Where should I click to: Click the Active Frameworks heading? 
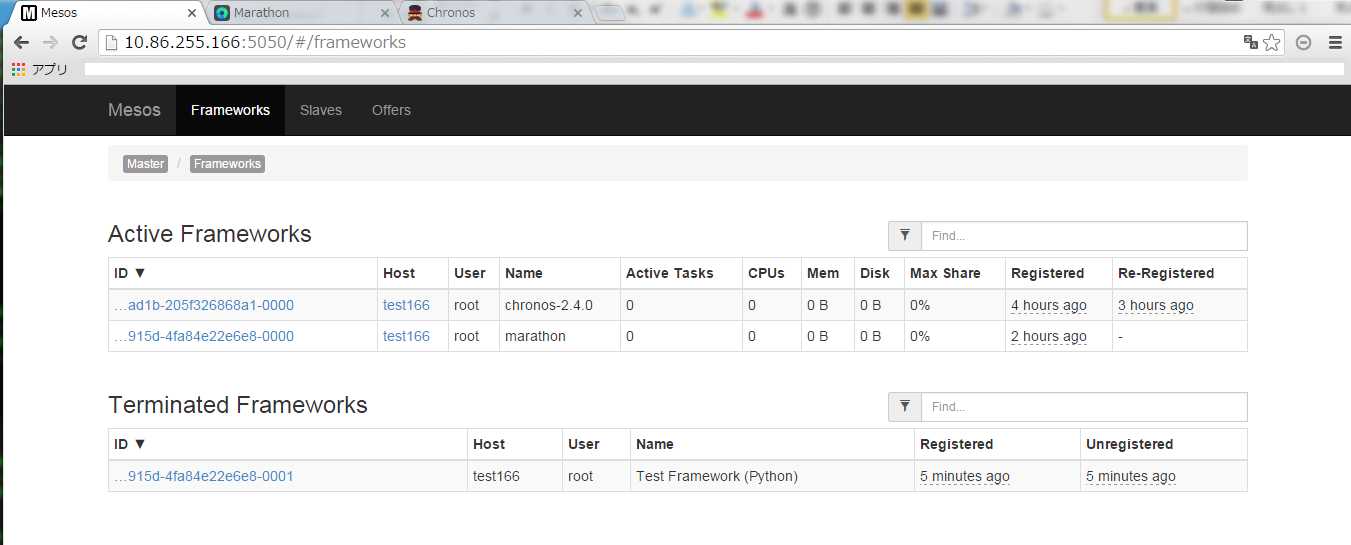click(210, 234)
